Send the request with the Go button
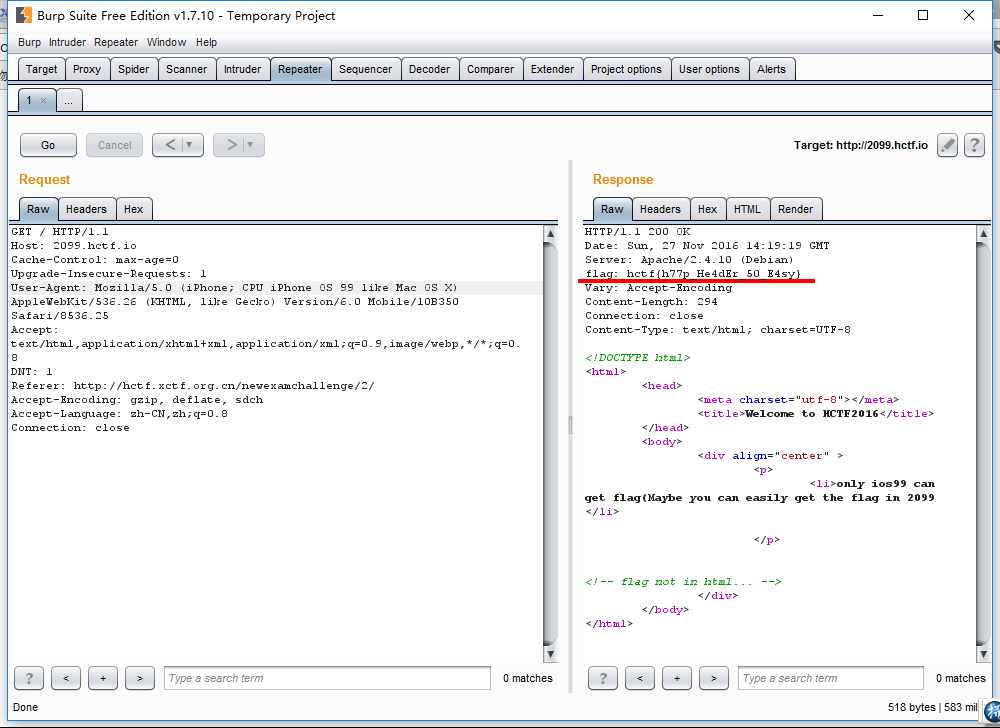This screenshot has height=728, width=1000. (x=48, y=145)
